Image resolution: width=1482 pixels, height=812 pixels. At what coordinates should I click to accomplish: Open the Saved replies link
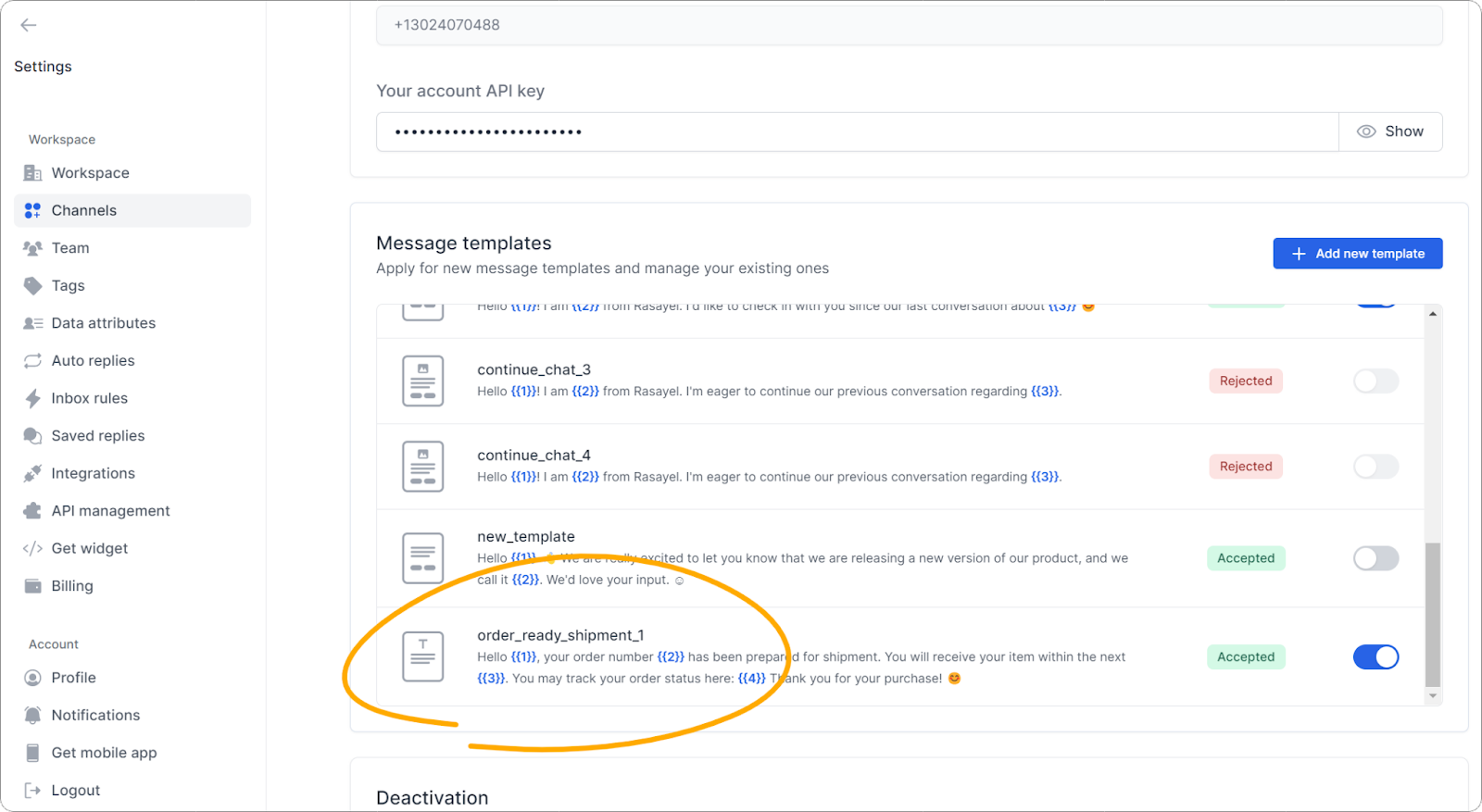click(98, 436)
